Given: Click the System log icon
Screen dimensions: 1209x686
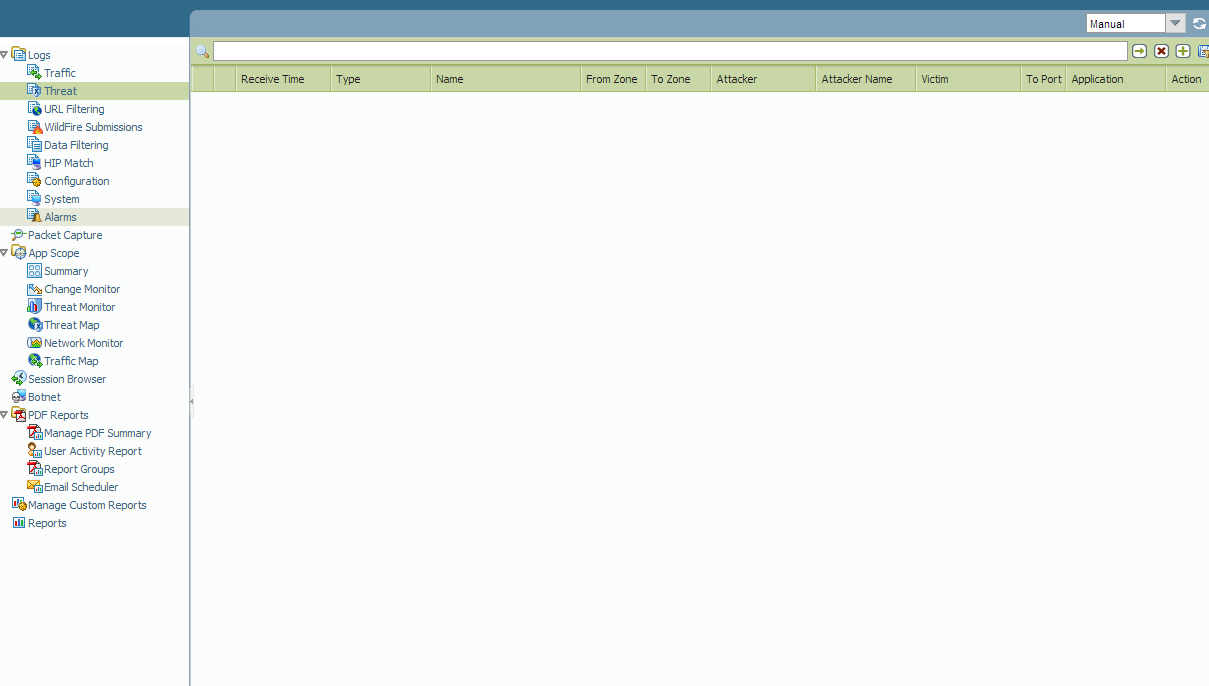Looking at the screenshot, I should point(34,199).
